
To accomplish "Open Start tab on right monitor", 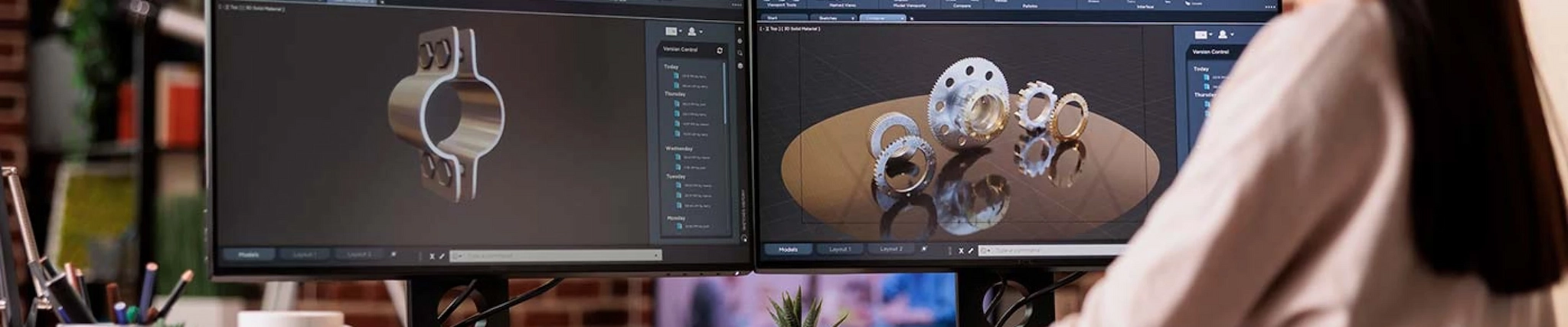I will 783,18.
